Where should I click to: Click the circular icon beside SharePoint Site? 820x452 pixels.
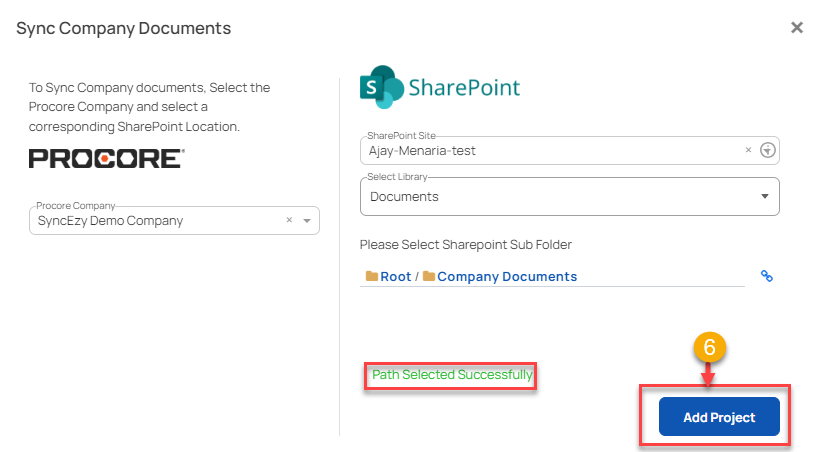tap(767, 150)
